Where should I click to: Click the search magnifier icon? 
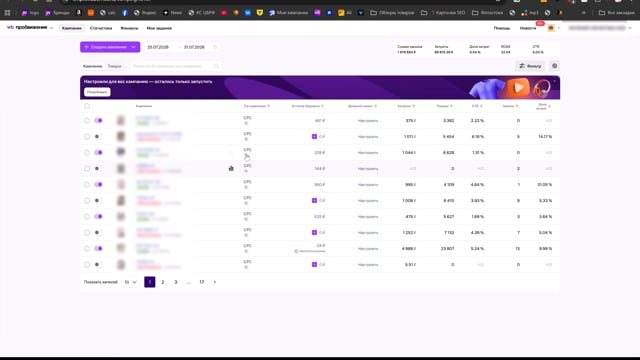(x=216, y=66)
